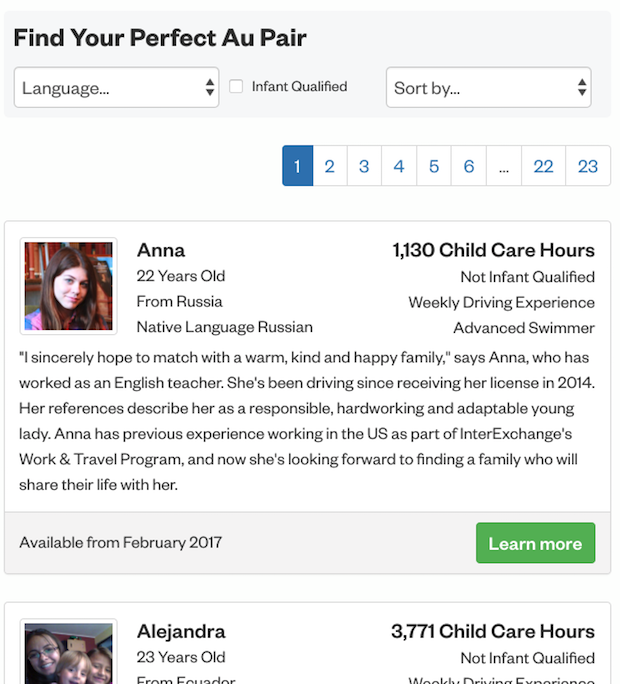Click 'Weekly Driving Experience' in Anna's card
Image resolution: width=620 pixels, height=684 pixels.
click(x=502, y=303)
